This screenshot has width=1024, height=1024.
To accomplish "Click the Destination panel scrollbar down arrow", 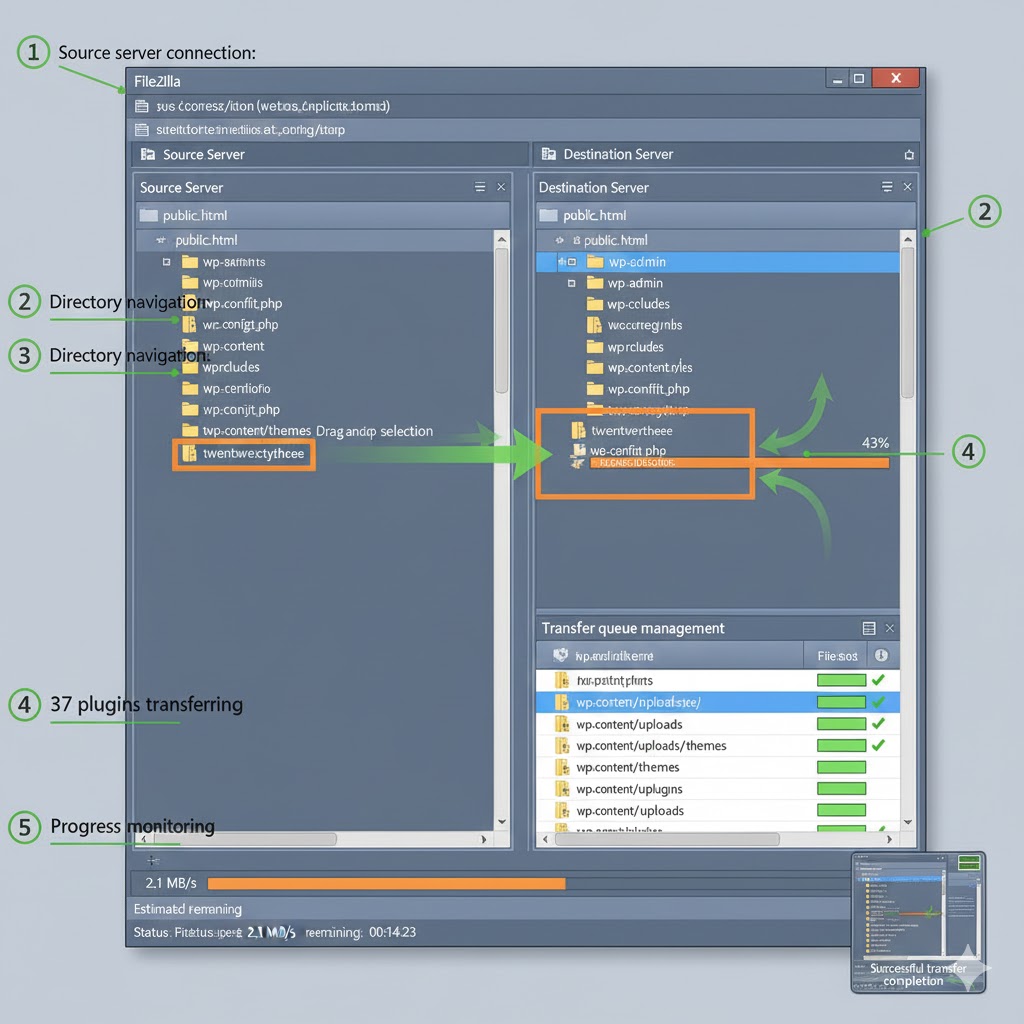I will click(x=908, y=822).
